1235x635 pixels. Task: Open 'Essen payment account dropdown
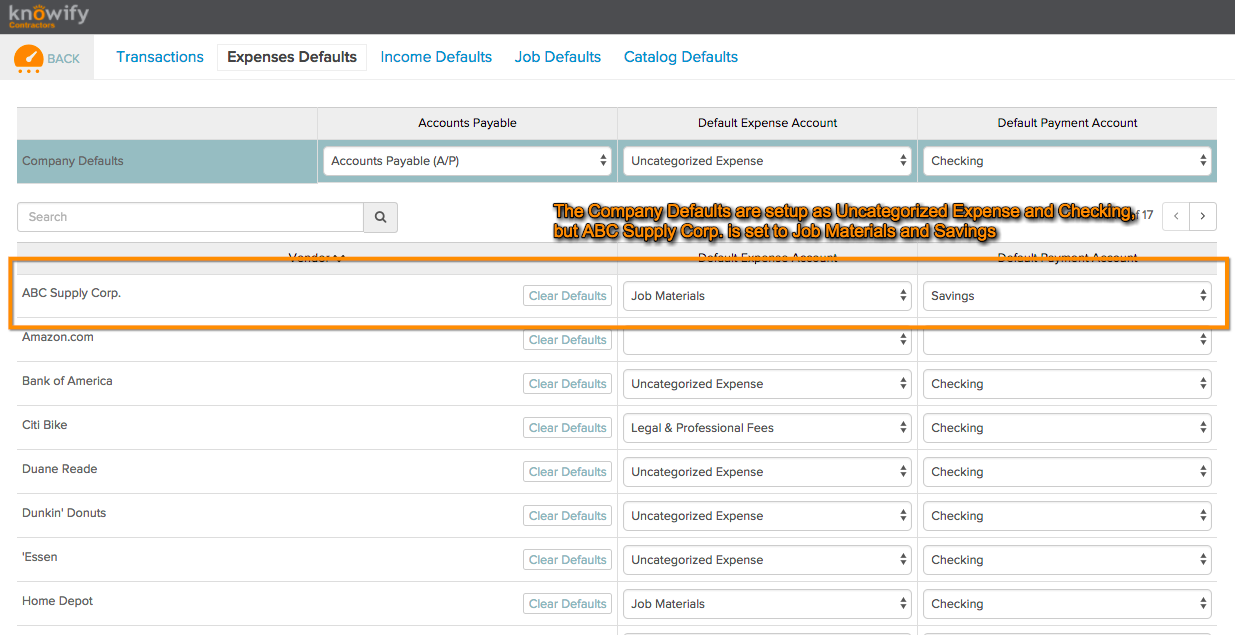pyautogui.click(x=1067, y=560)
